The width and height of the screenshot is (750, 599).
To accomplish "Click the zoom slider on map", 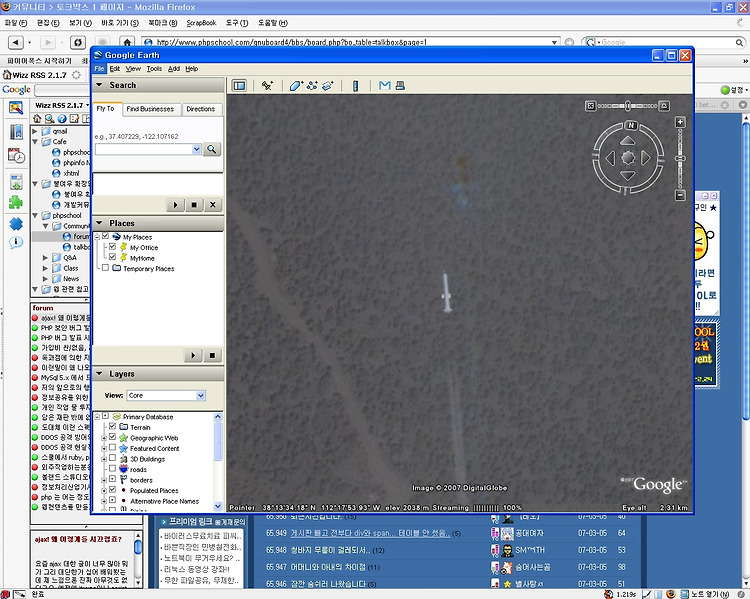I will (x=680, y=158).
